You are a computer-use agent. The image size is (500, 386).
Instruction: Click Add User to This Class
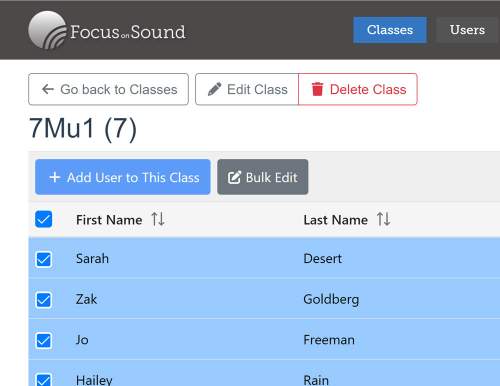123,177
